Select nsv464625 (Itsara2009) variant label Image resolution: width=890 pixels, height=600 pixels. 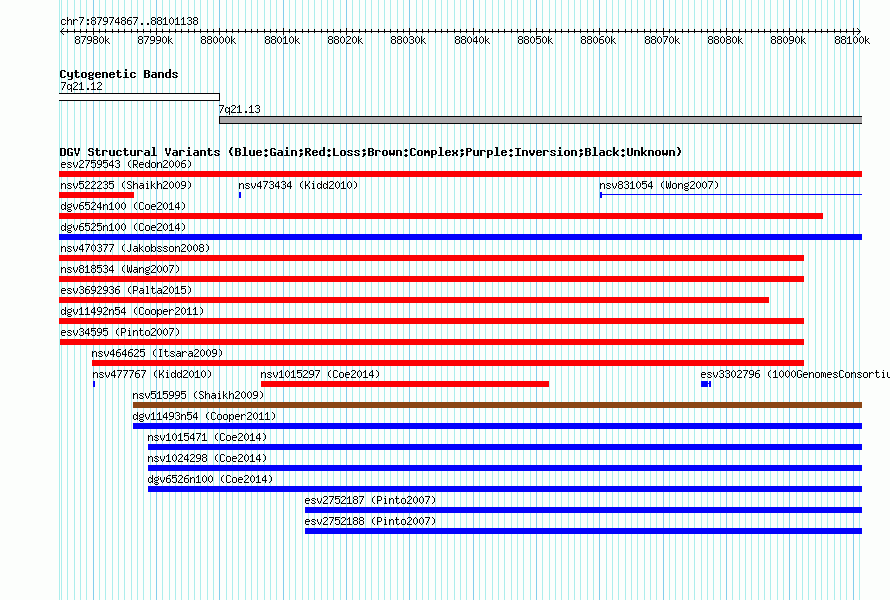157,353
